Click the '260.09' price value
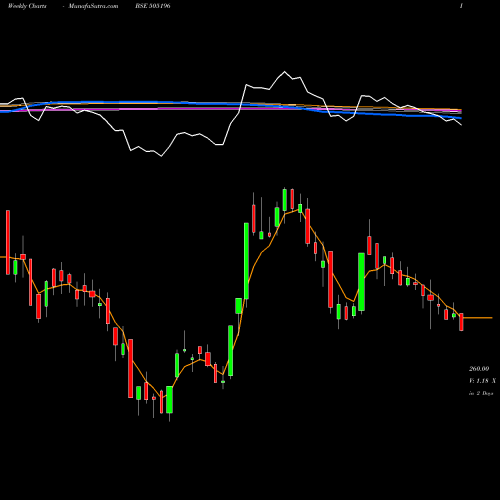The image size is (500, 500). [x=479, y=369]
